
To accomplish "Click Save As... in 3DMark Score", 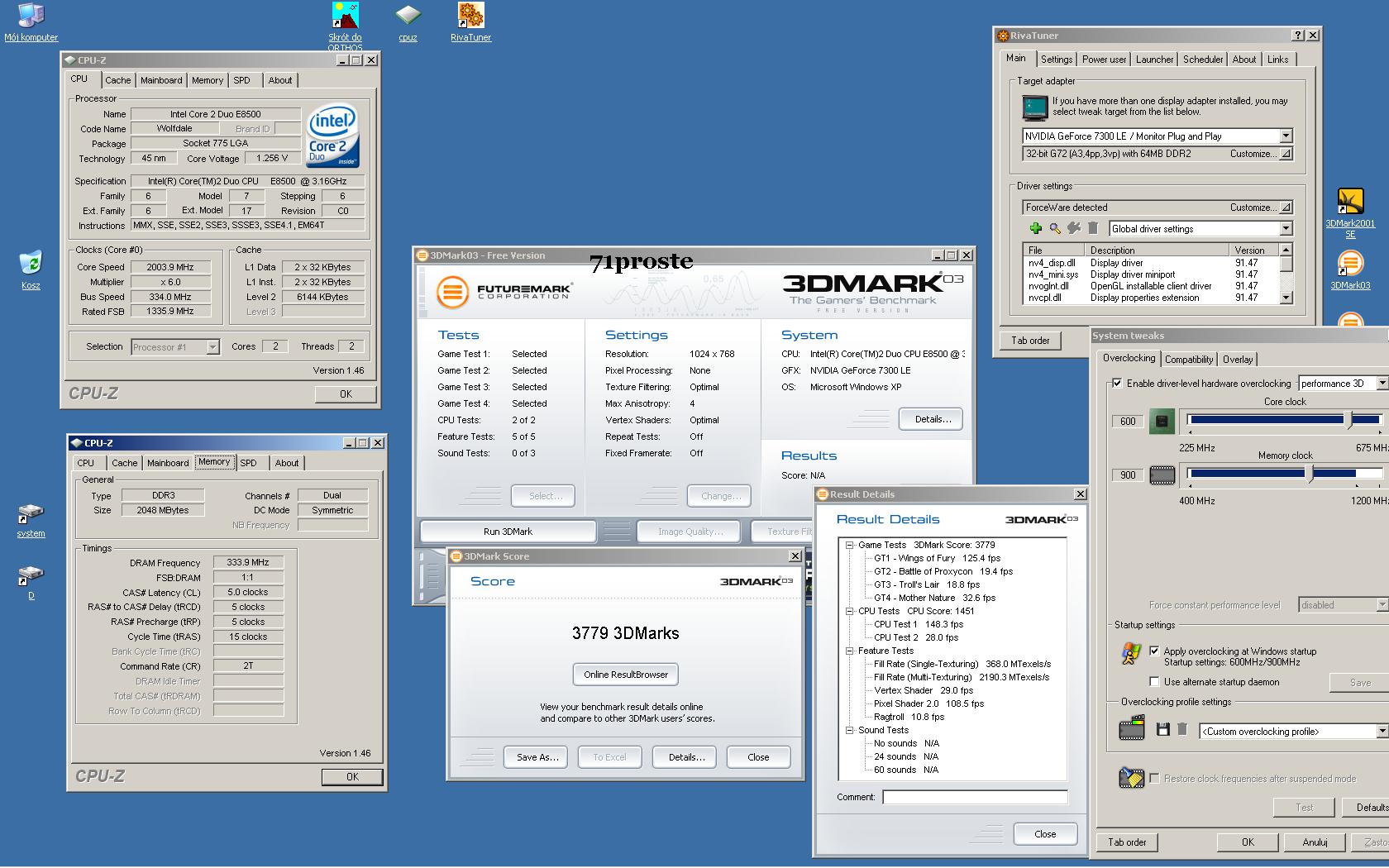I will (x=537, y=757).
